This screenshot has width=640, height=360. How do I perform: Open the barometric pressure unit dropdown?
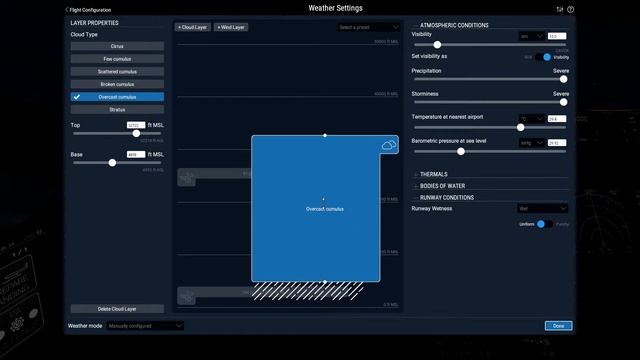click(532, 143)
